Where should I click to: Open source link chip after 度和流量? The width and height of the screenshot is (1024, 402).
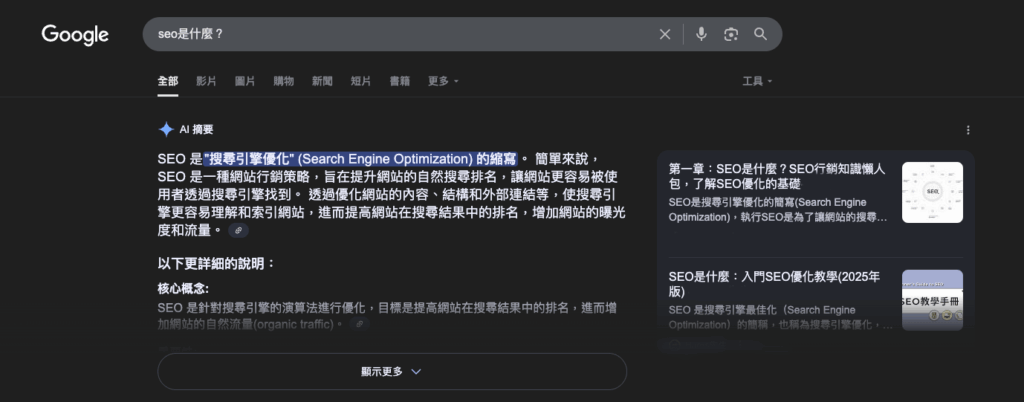[238, 230]
